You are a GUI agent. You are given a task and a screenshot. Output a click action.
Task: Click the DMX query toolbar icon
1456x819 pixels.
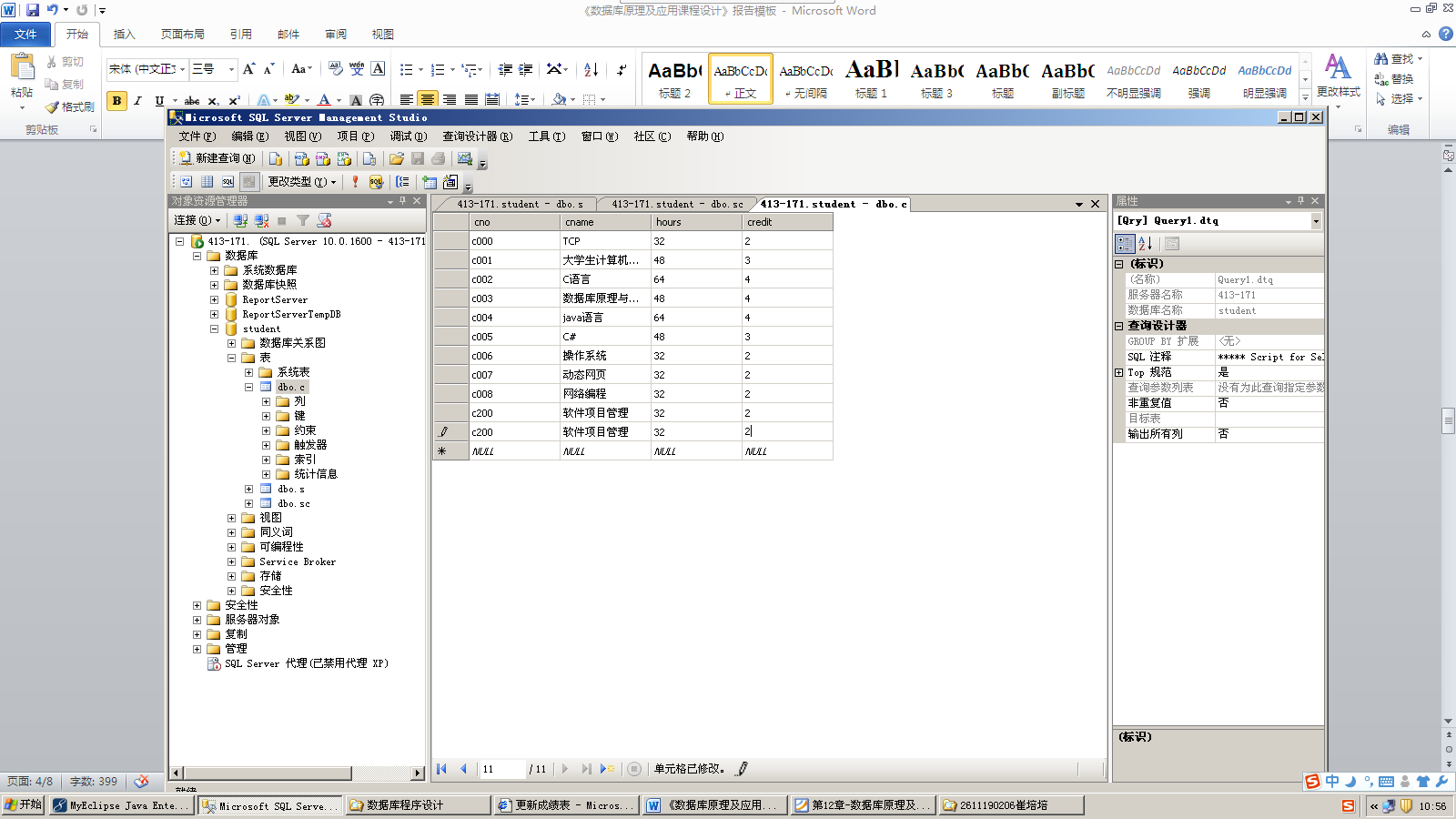point(323,158)
